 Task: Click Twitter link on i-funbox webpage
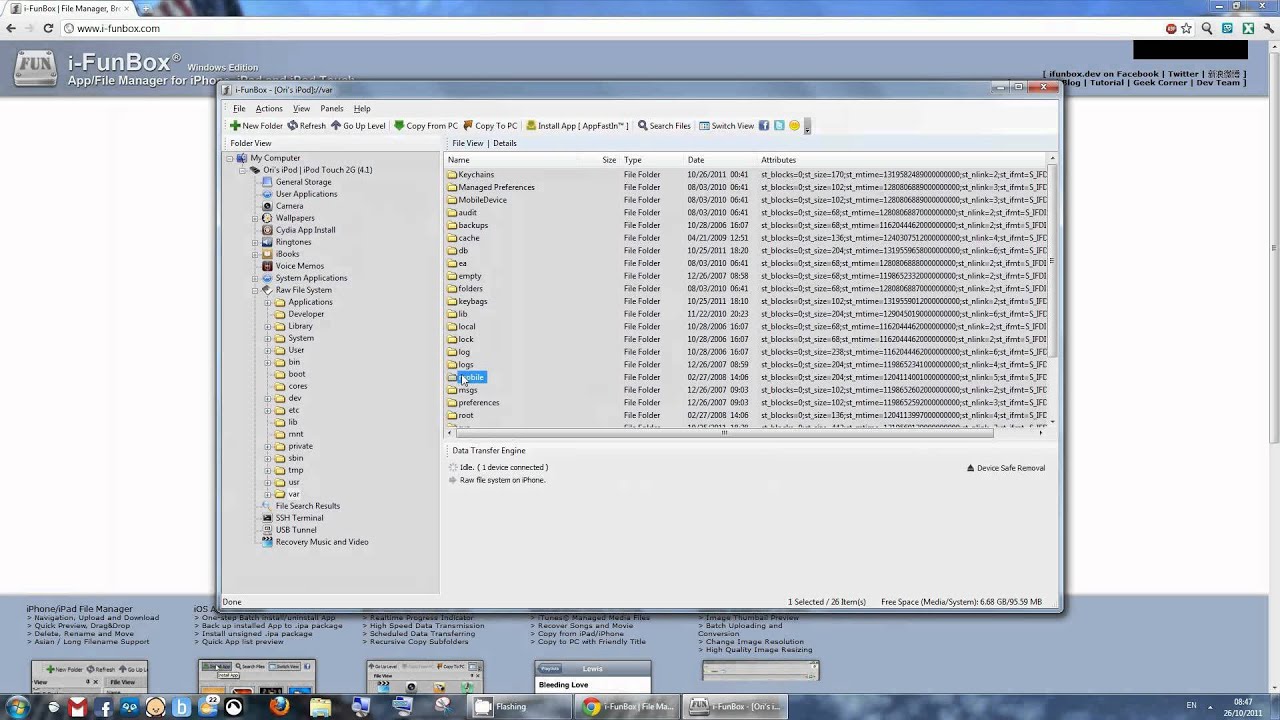(1183, 74)
